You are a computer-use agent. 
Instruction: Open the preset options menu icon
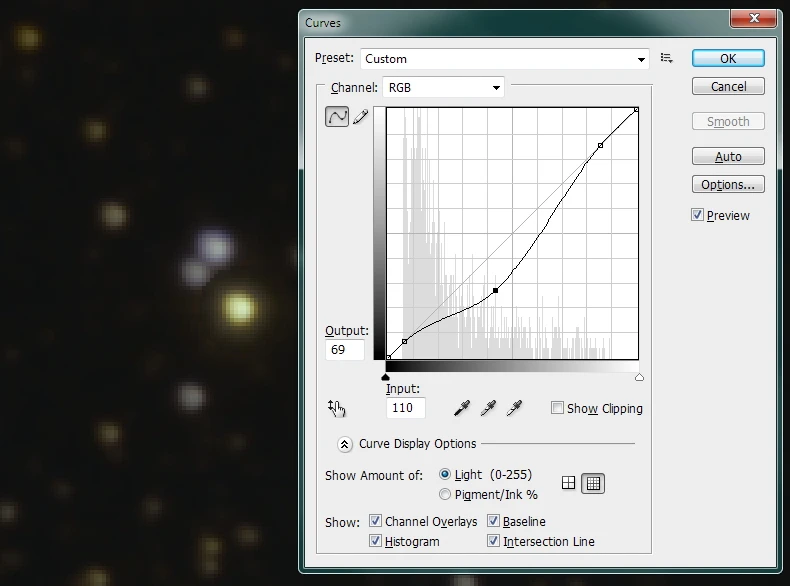tap(667, 59)
